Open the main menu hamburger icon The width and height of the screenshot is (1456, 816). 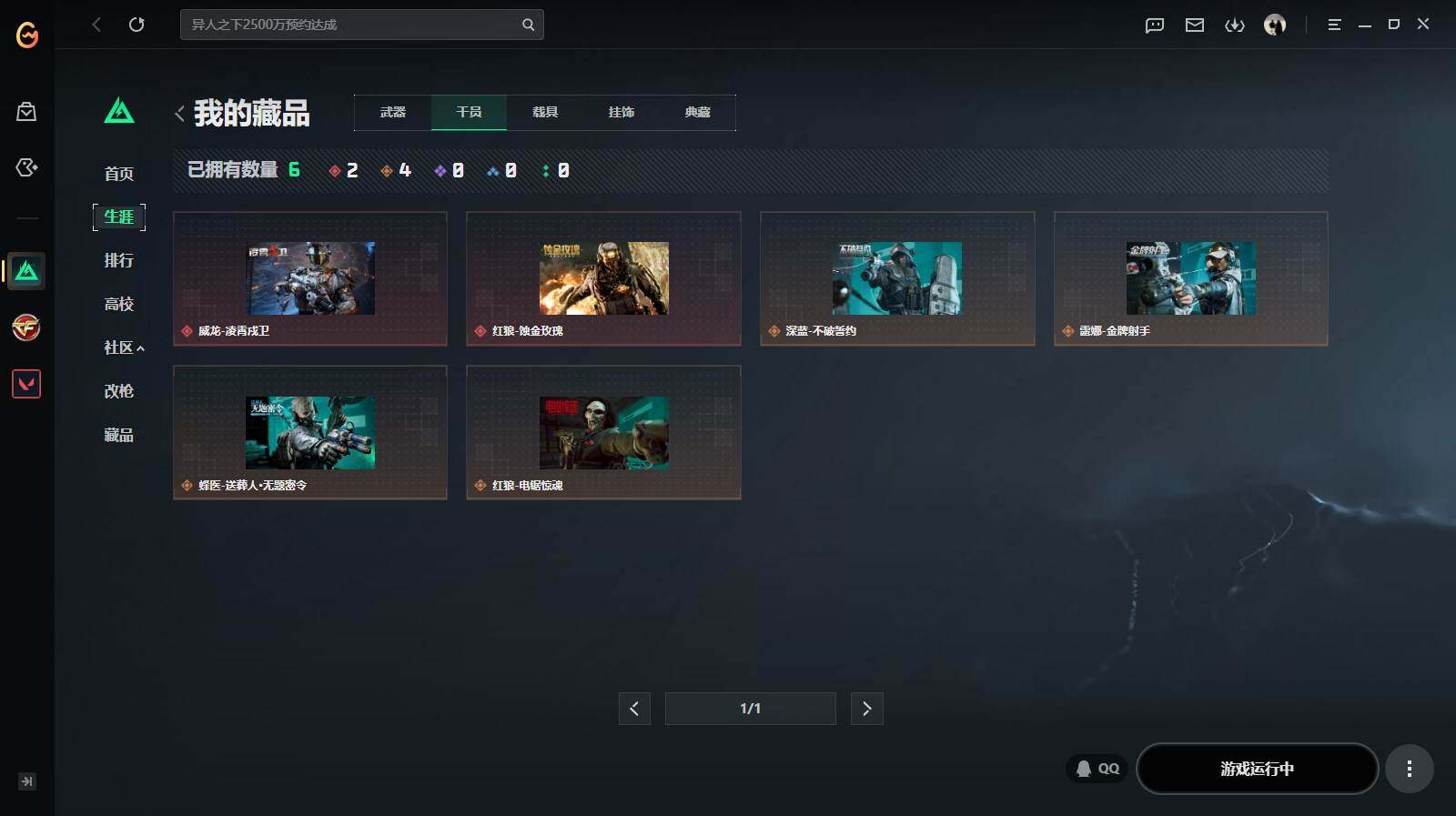pyautogui.click(x=1334, y=25)
